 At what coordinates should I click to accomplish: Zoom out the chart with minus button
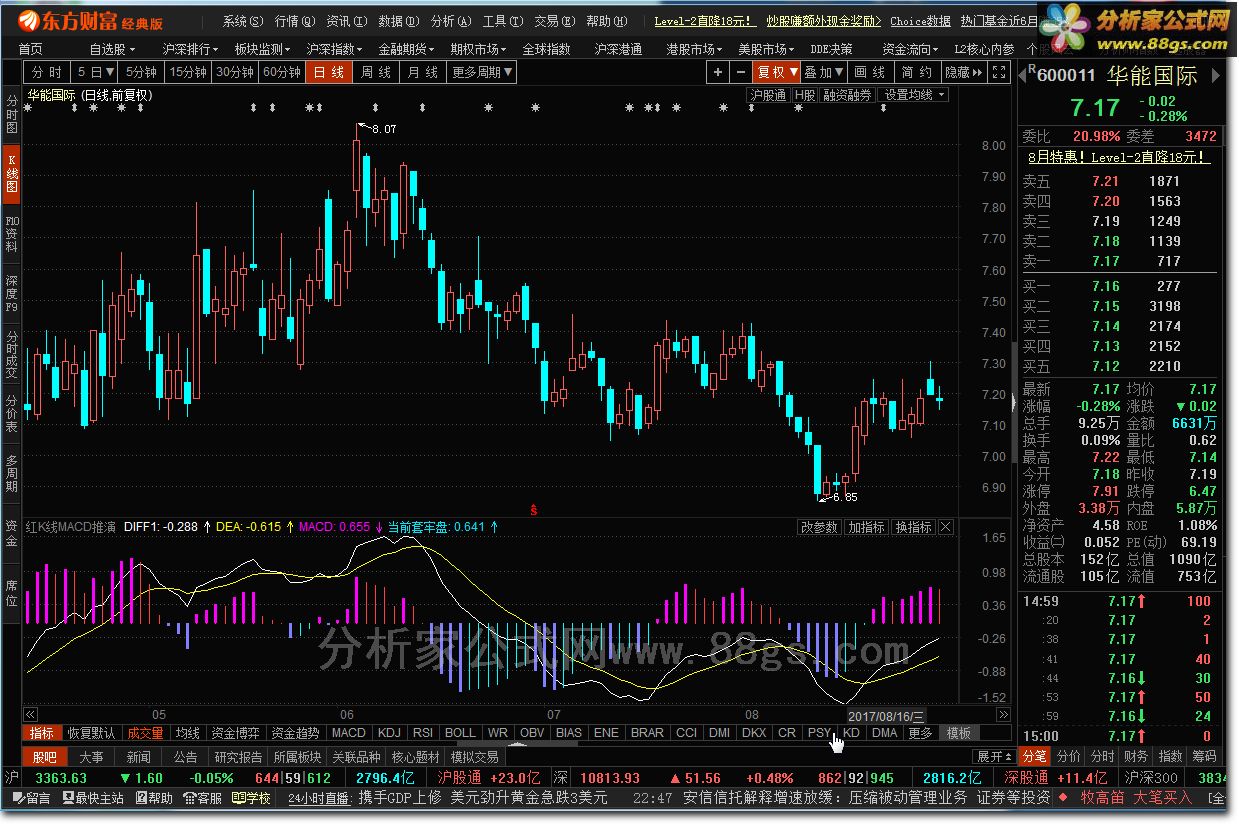tap(741, 72)
